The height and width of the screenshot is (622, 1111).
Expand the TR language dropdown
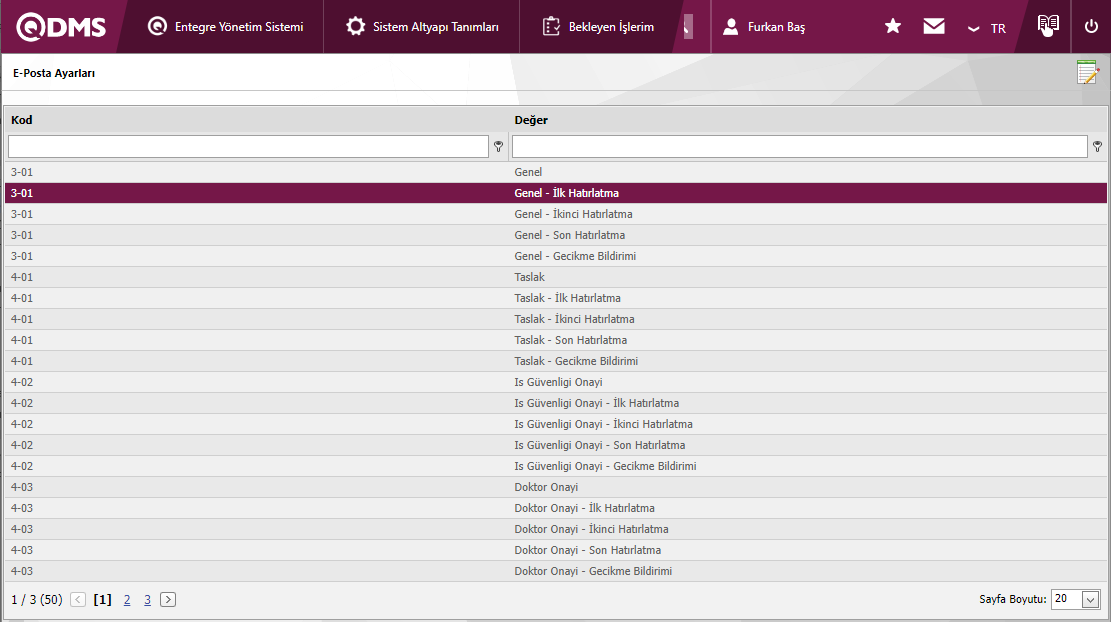point(987,28)
